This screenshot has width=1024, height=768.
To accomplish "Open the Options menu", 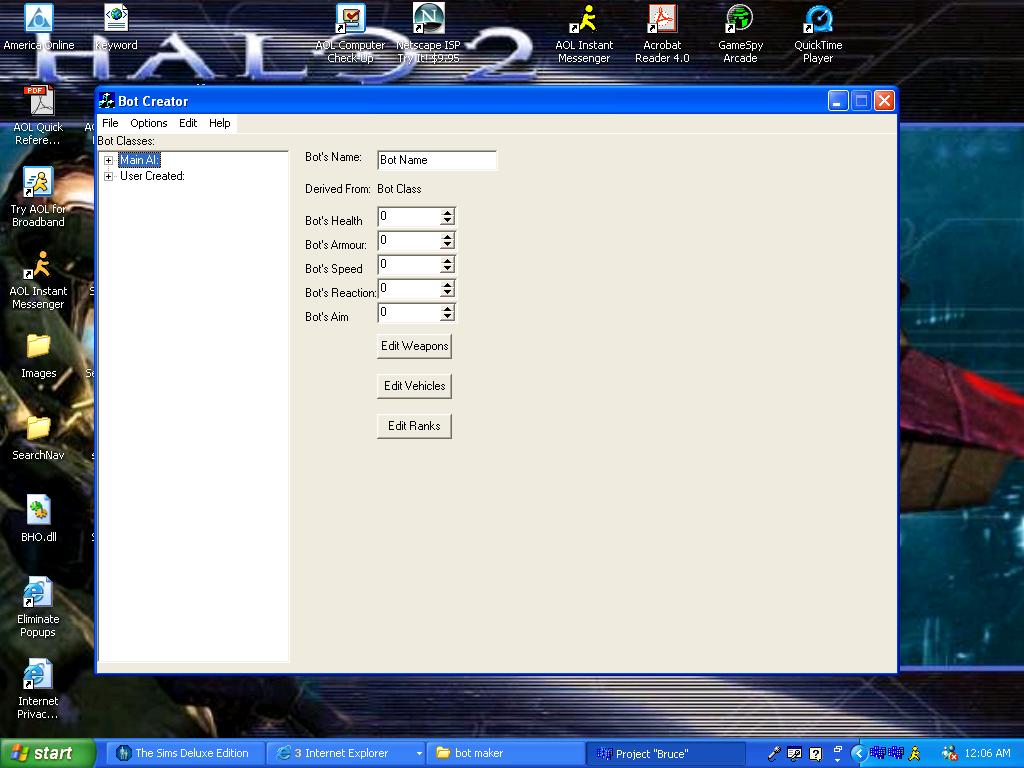I will tap(148, 123).
